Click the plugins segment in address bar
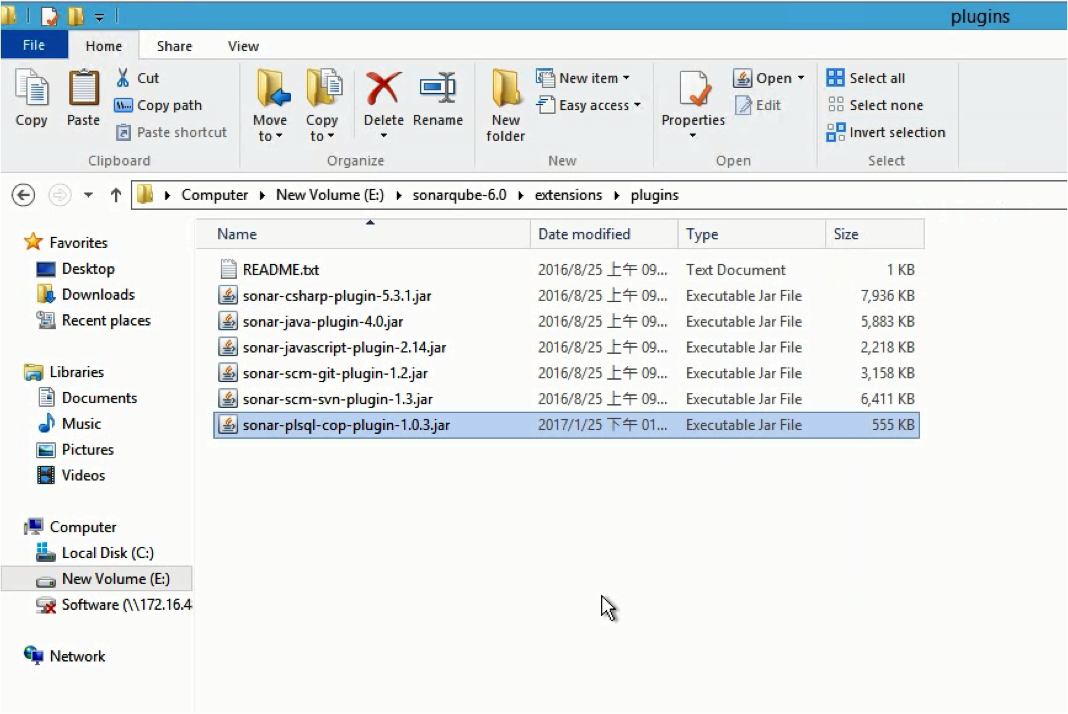The image size is (1068, 714). (655, 196)
